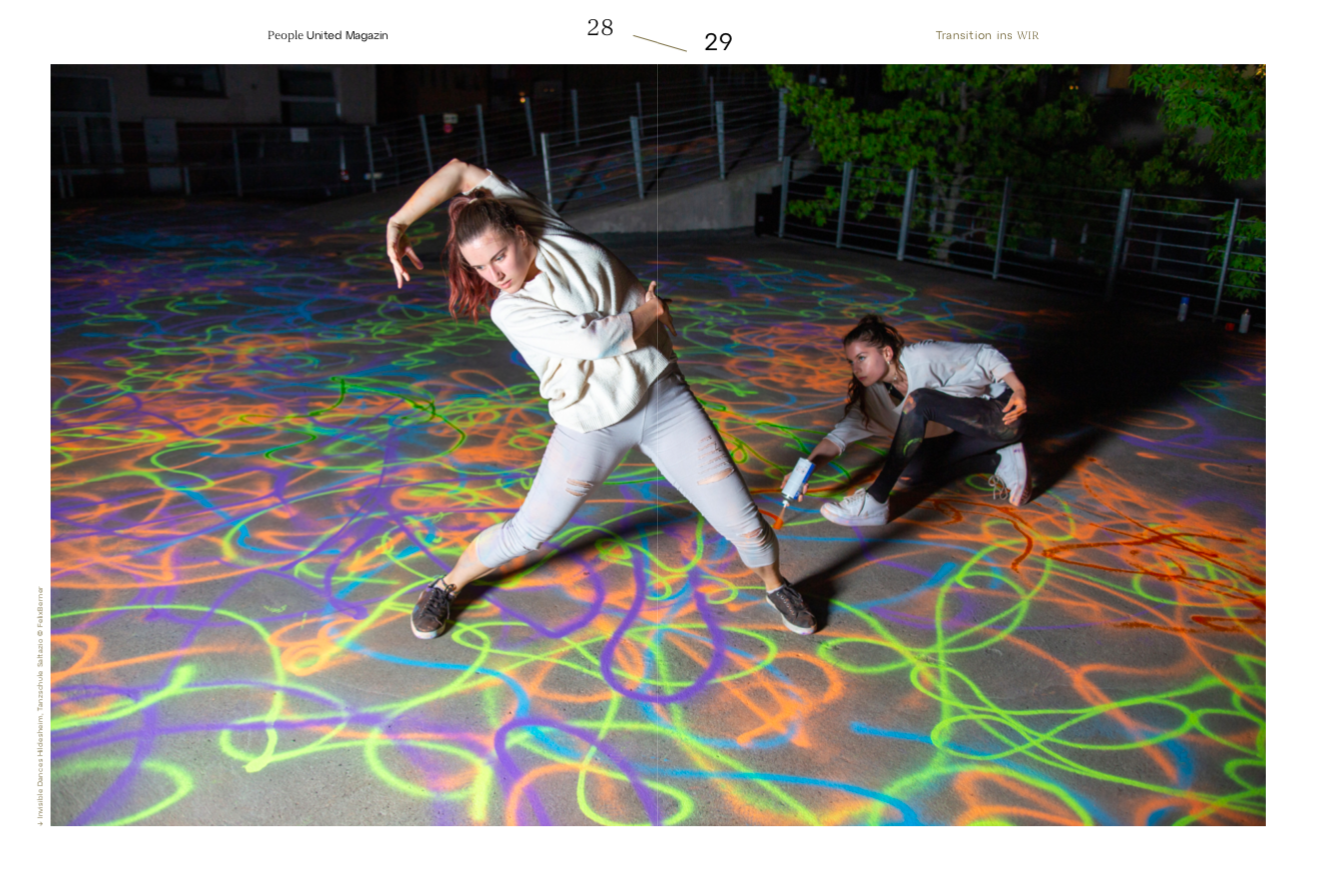Viewport: 1317px width, 878px height.
Task: Select page number 28
Action: (x=600, y=28)
